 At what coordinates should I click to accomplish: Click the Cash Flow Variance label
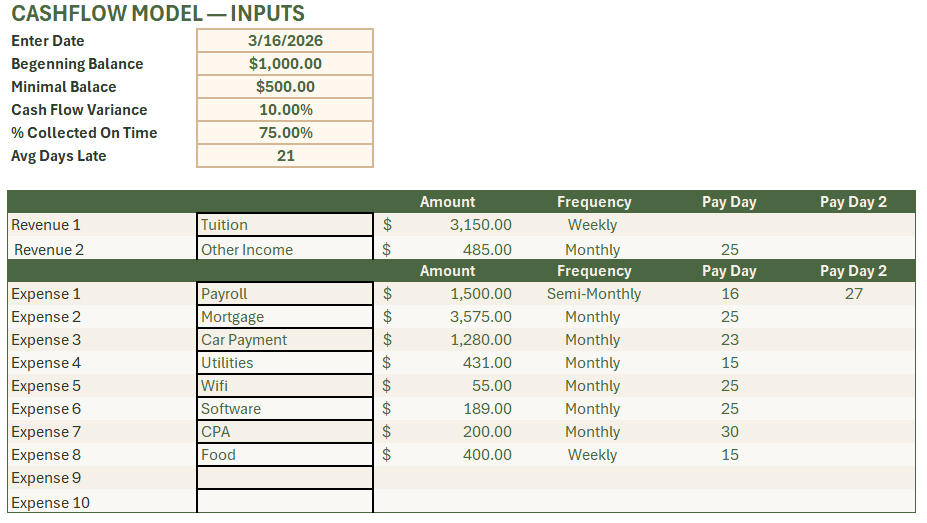point(79,110)
